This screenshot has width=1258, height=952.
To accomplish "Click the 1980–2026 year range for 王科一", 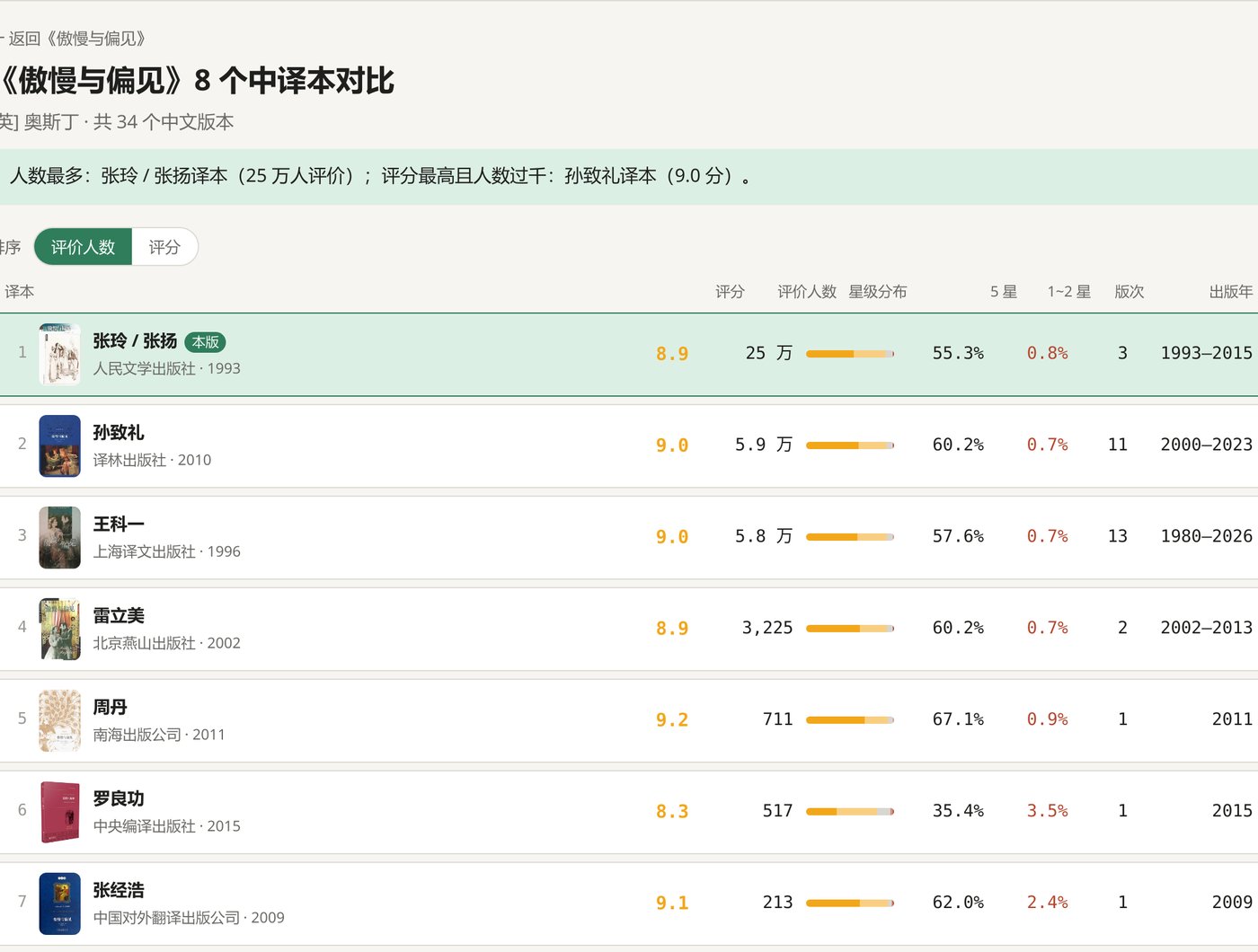I will coord(1207,536).
